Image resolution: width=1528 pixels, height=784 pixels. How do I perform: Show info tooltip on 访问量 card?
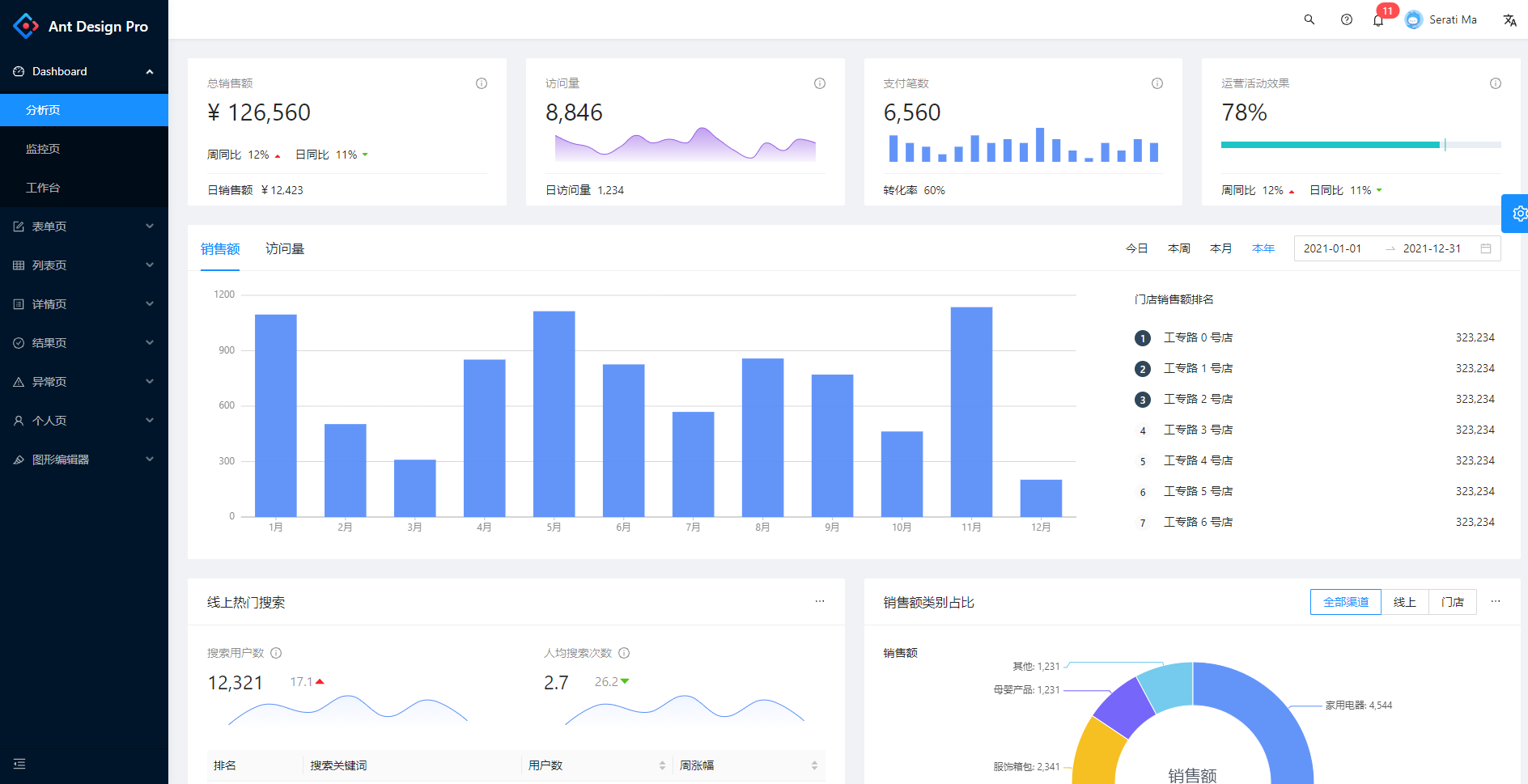point(820,83)
